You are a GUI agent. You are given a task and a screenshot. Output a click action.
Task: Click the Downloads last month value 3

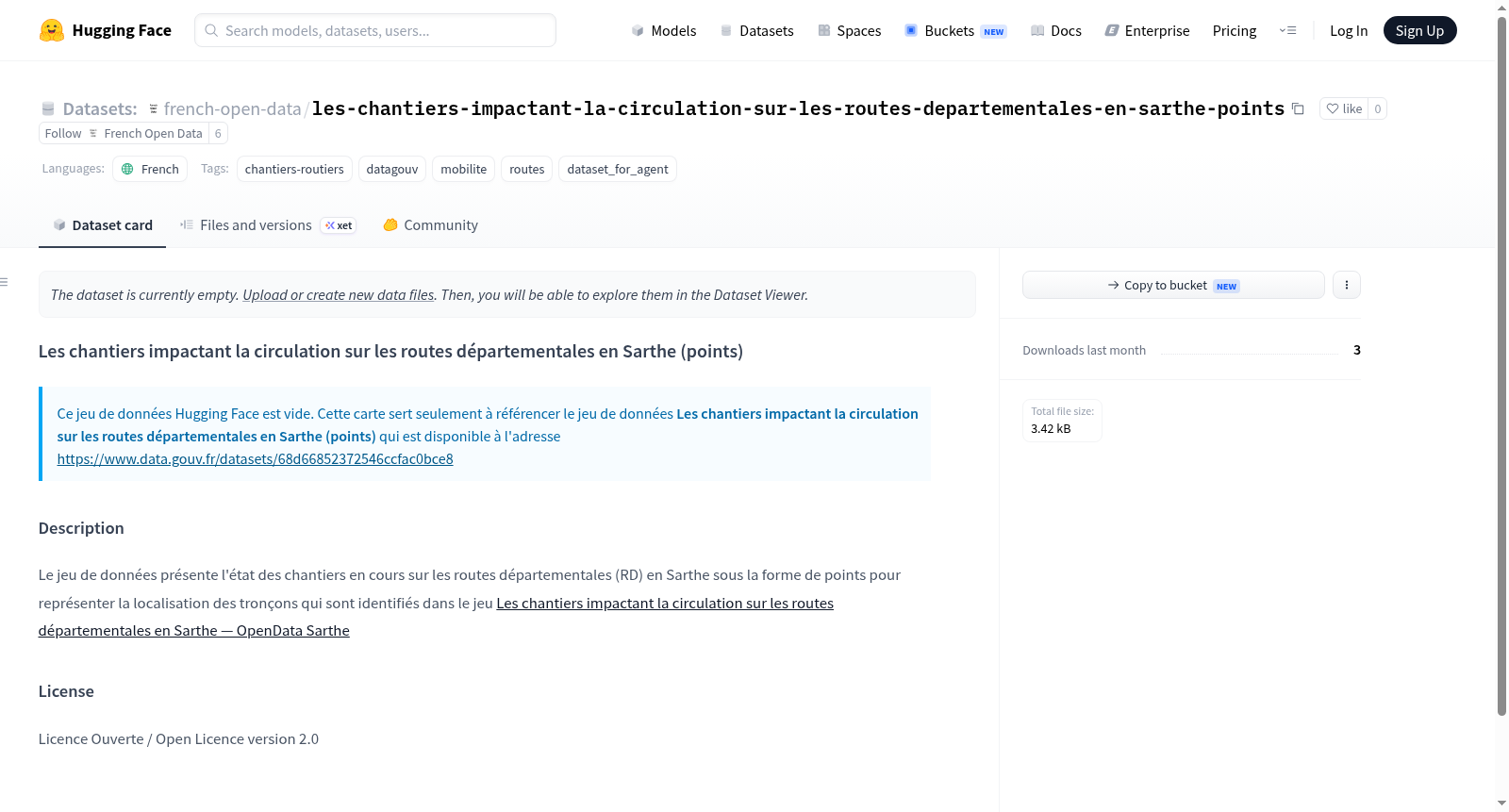coord(1357,350)
